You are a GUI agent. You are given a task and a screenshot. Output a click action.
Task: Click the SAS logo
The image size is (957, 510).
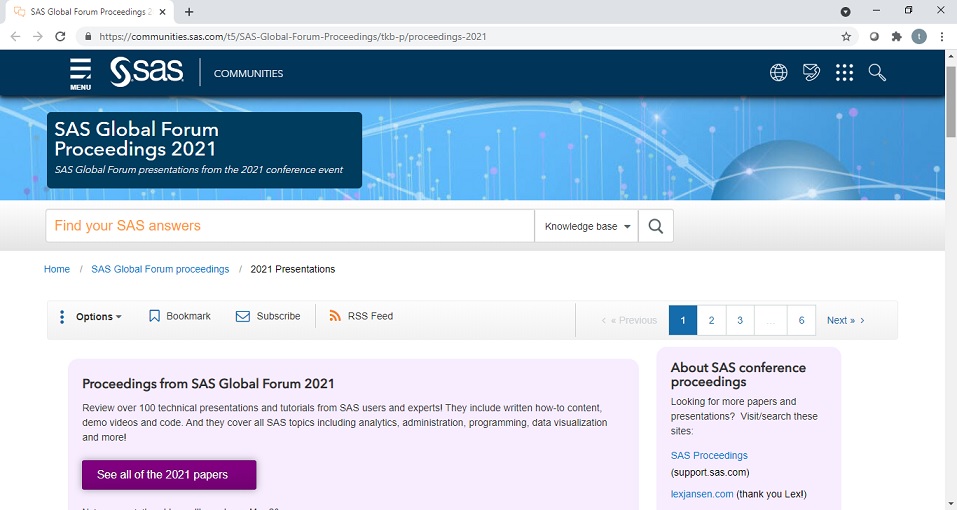(x=146, y=72)
